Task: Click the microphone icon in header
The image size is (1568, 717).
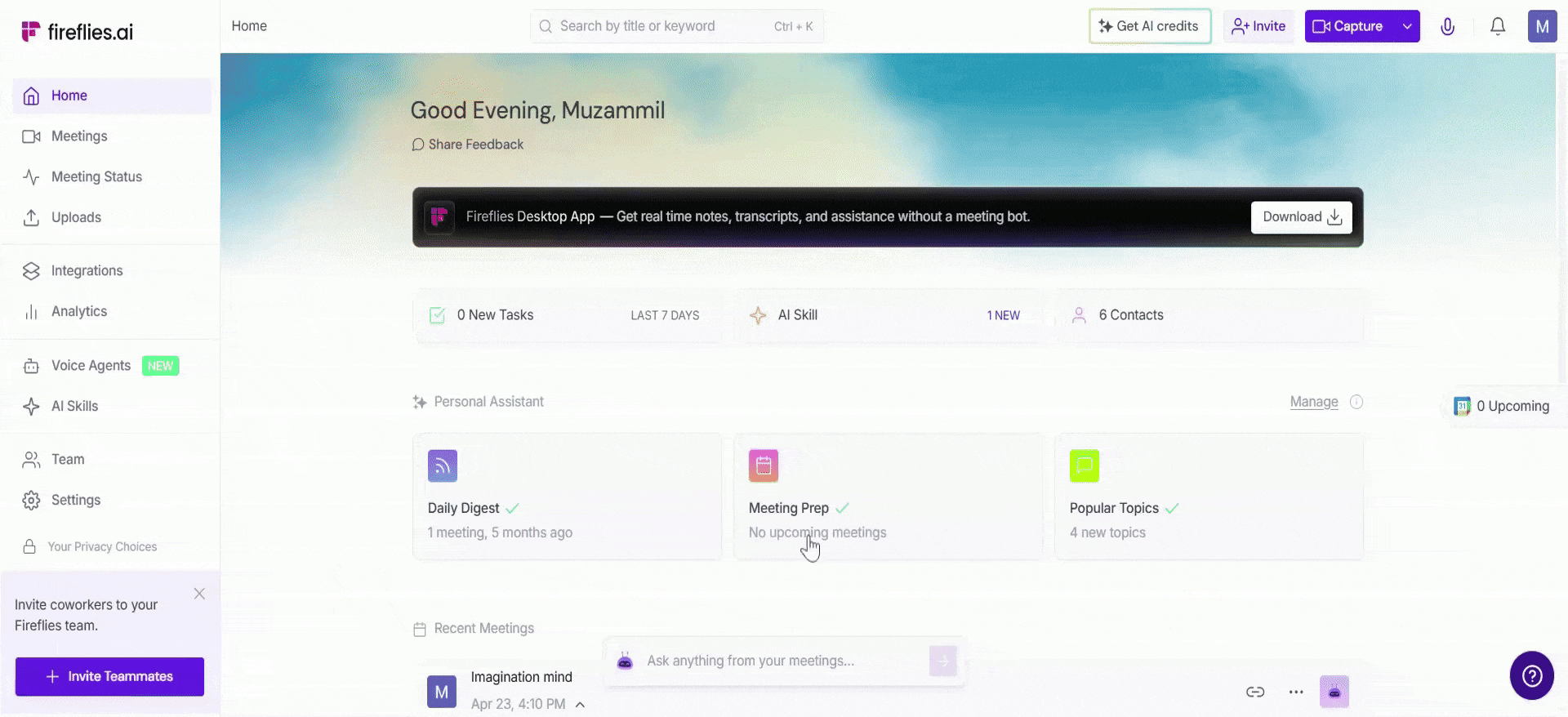Action: [1448, 26]
